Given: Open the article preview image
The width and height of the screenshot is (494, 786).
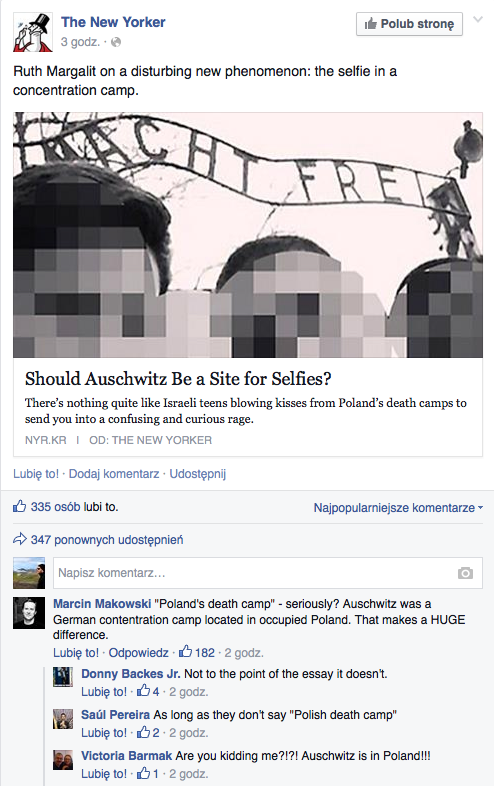Looking at the screenshot, I should point(248,235).
